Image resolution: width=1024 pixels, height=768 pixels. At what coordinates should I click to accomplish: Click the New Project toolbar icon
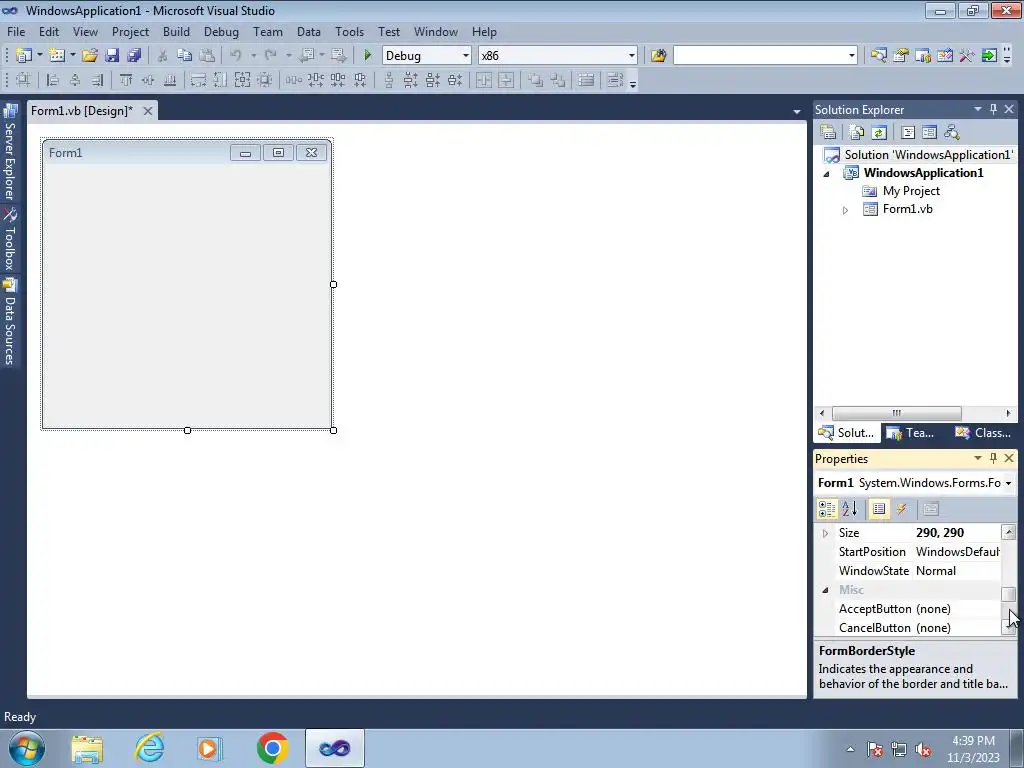point(24,56)
